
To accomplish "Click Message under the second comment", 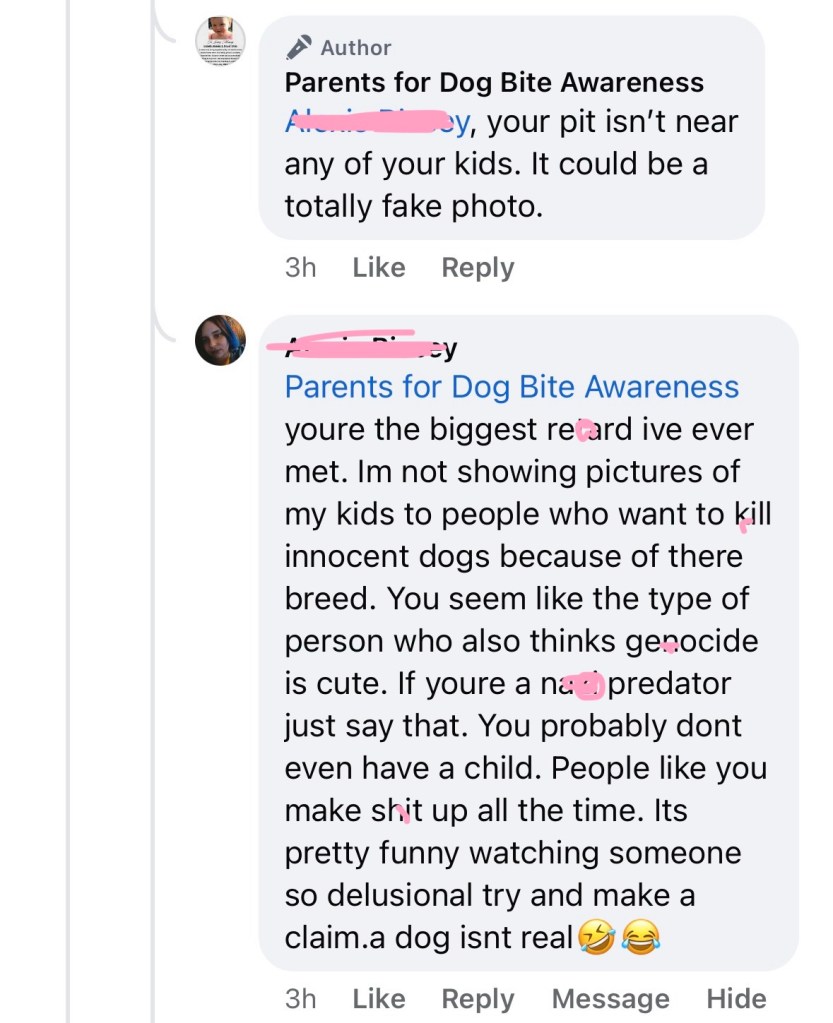I will tap(610, 998).
